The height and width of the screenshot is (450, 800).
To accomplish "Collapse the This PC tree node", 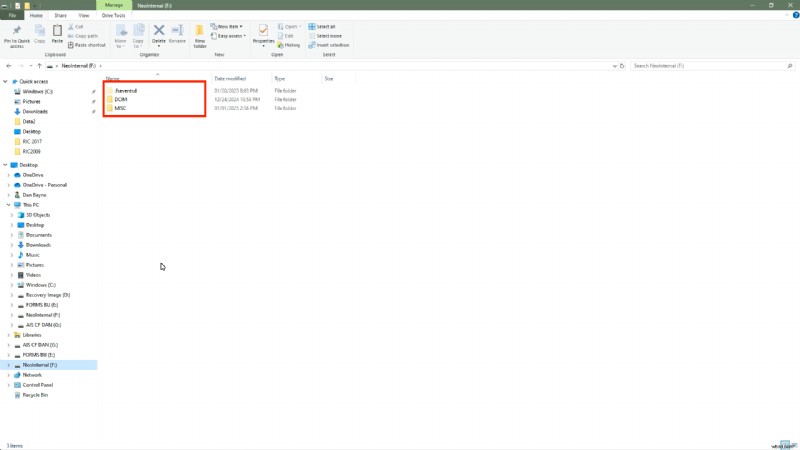I will (9, 204).
